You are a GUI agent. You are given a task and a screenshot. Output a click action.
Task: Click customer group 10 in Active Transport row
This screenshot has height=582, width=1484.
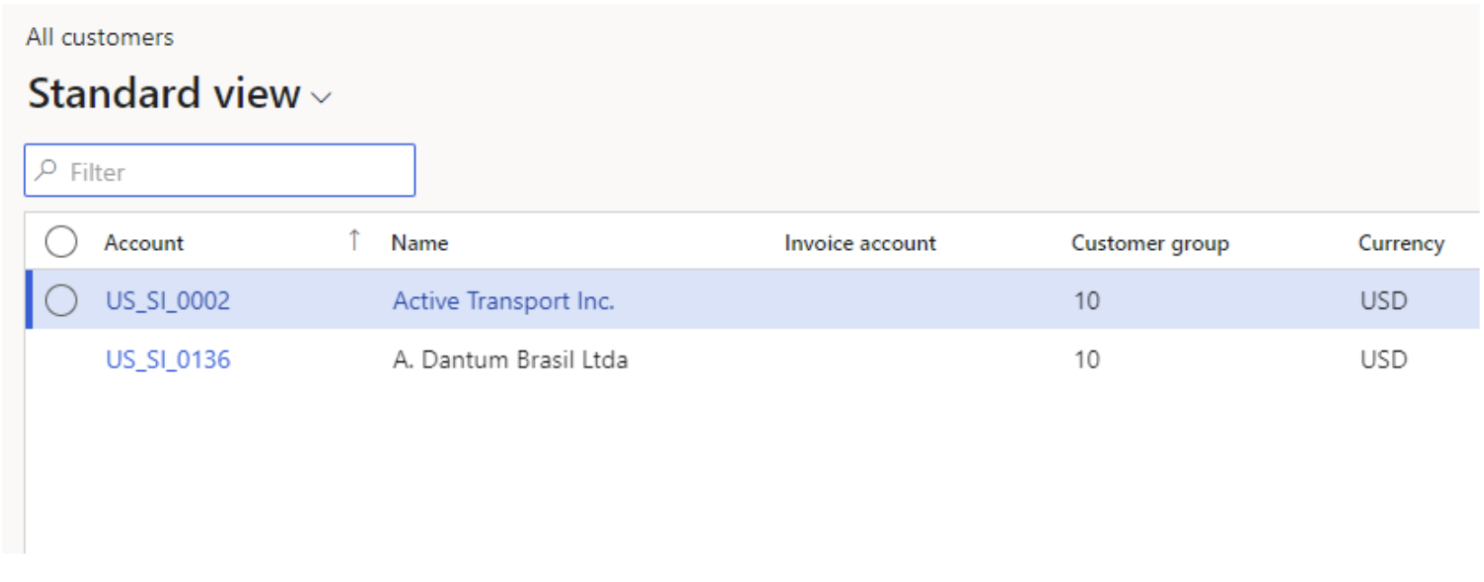pyautogui.click(x=1086, y=301)
